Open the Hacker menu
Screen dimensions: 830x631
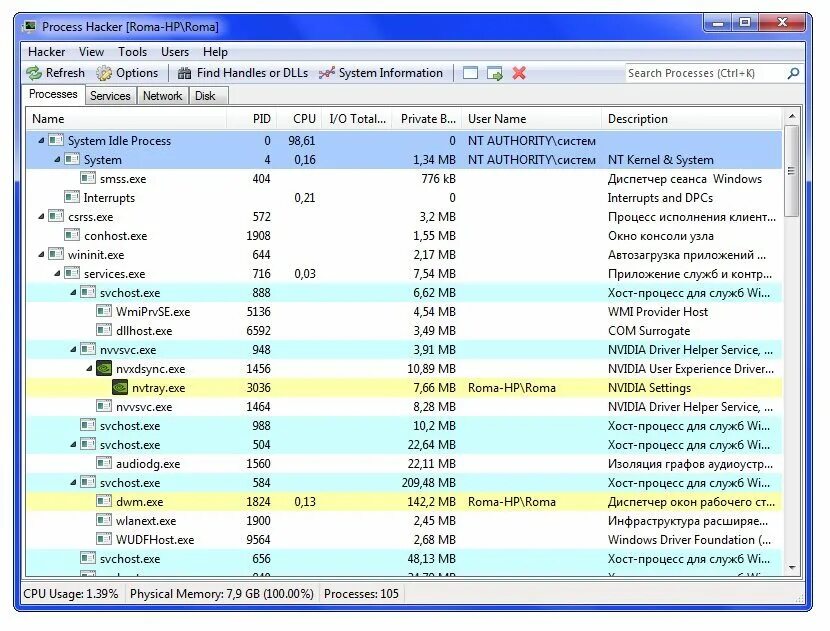coord(47,52)
